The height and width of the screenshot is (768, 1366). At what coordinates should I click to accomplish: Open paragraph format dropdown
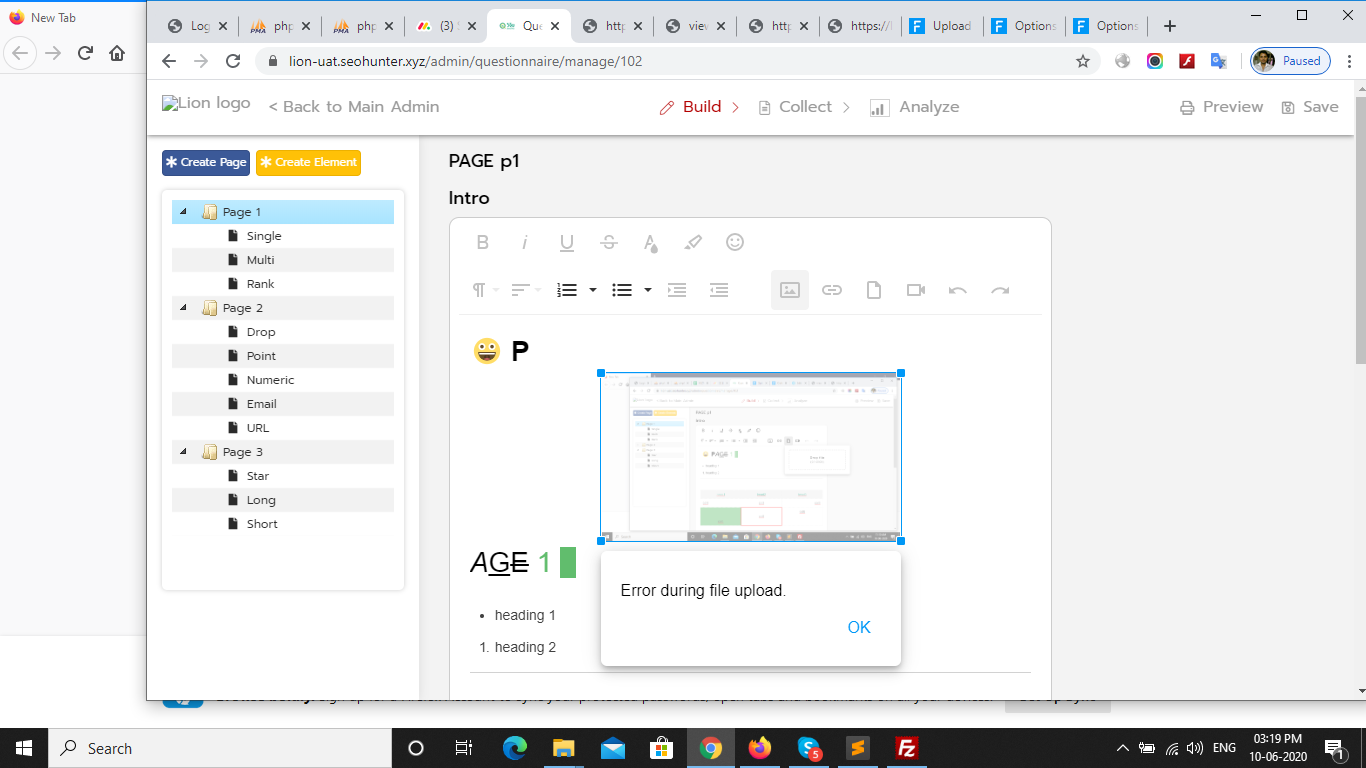(486, 290)
